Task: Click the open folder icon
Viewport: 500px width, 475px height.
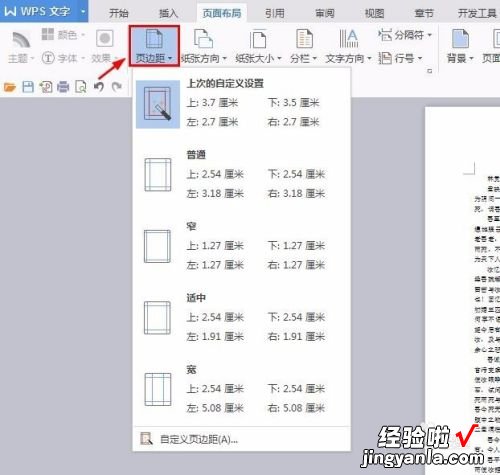Action: [x=10, y=87]
